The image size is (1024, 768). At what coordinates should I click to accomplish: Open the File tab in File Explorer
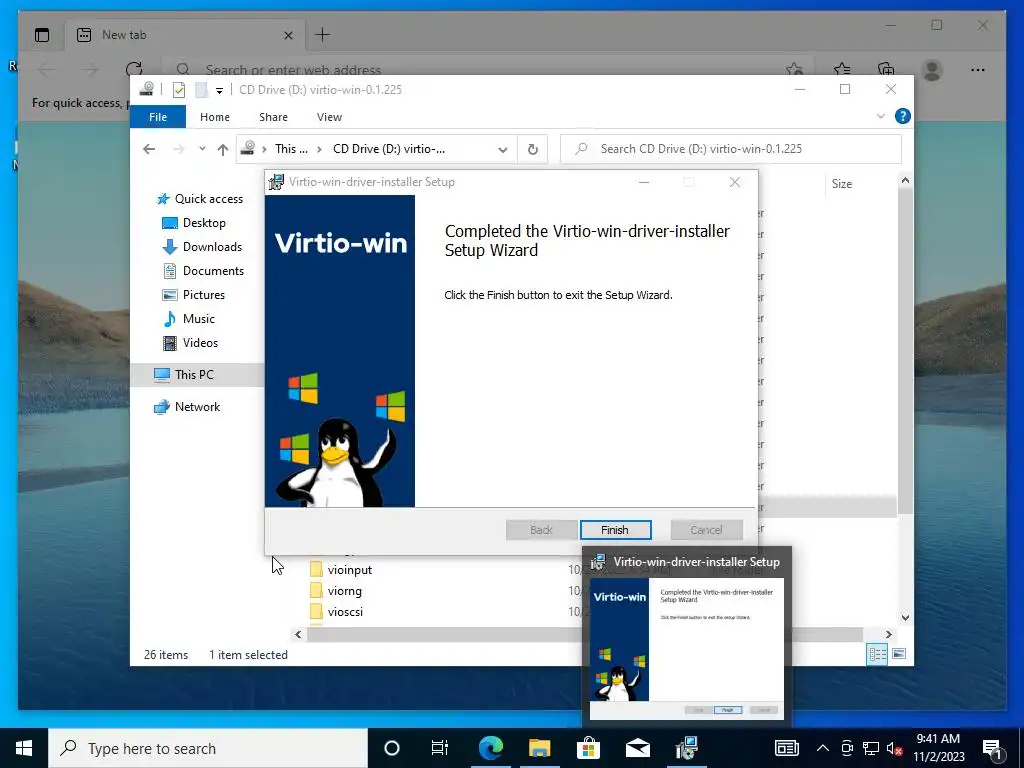[x=158, y=117]
